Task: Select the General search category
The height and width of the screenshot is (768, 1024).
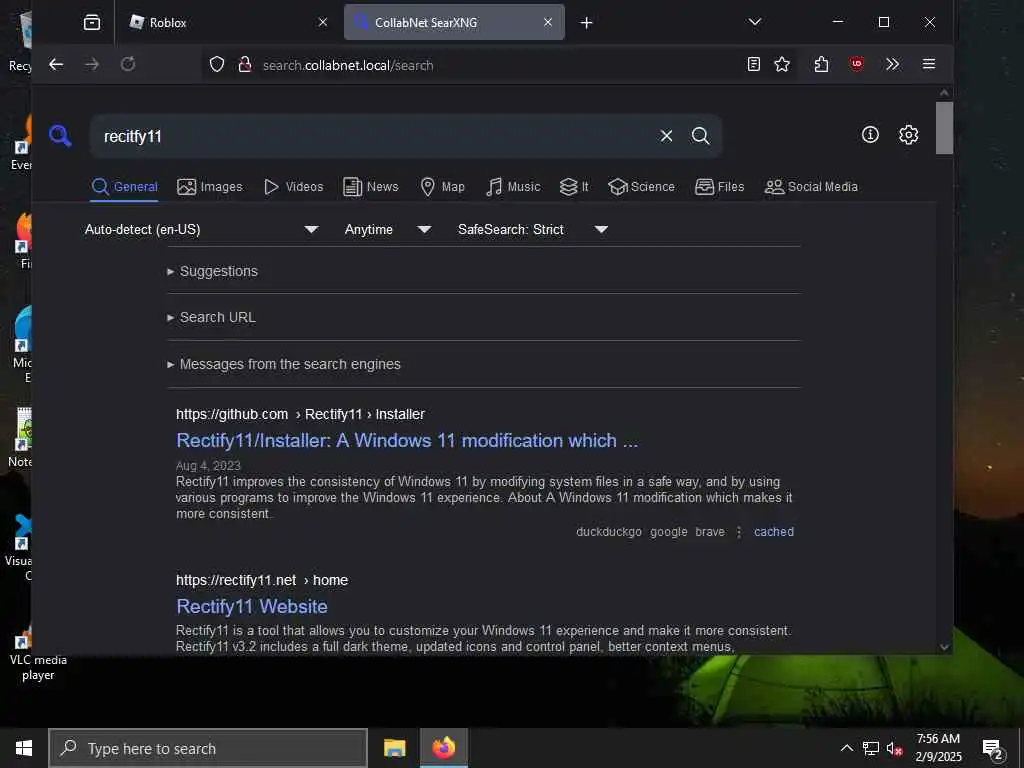Action: 125,187
